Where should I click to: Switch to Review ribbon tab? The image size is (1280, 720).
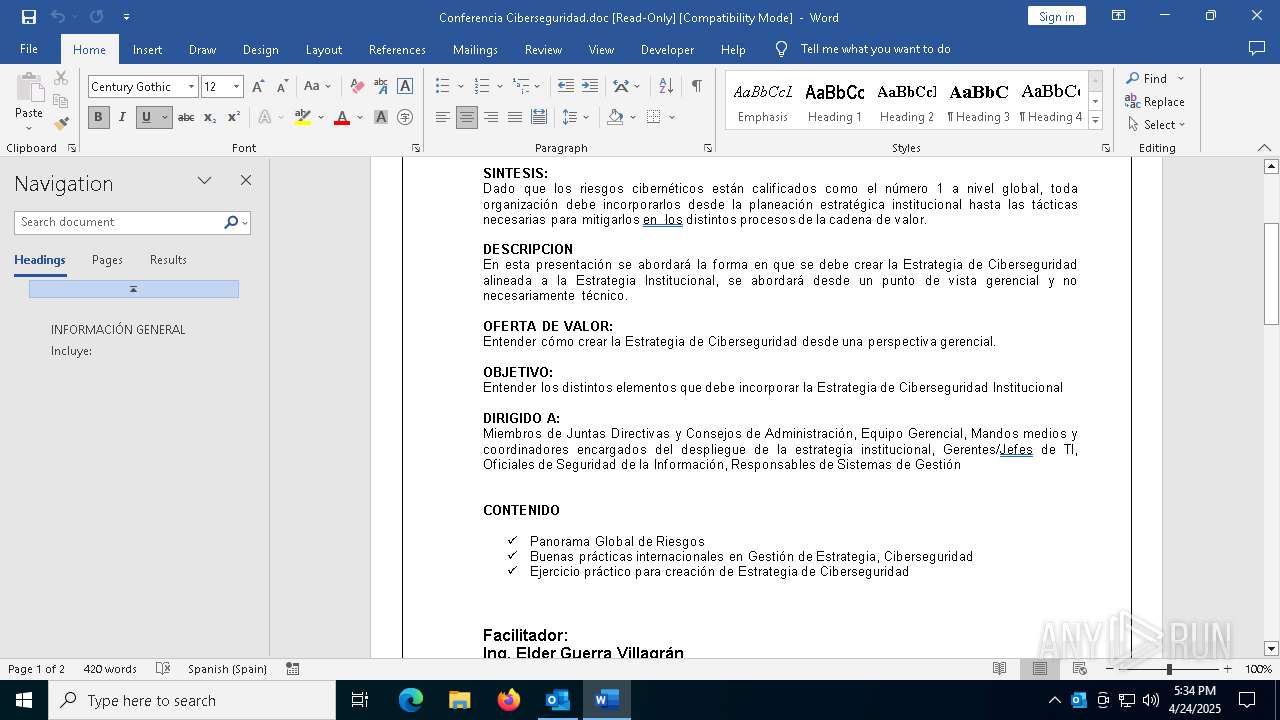click(x=543, y=49)
